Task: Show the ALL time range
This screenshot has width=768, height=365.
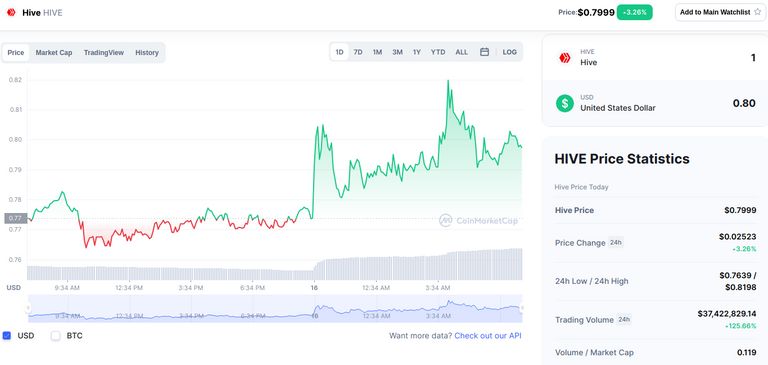Action: pyautogui.click(x=461, y=52)
